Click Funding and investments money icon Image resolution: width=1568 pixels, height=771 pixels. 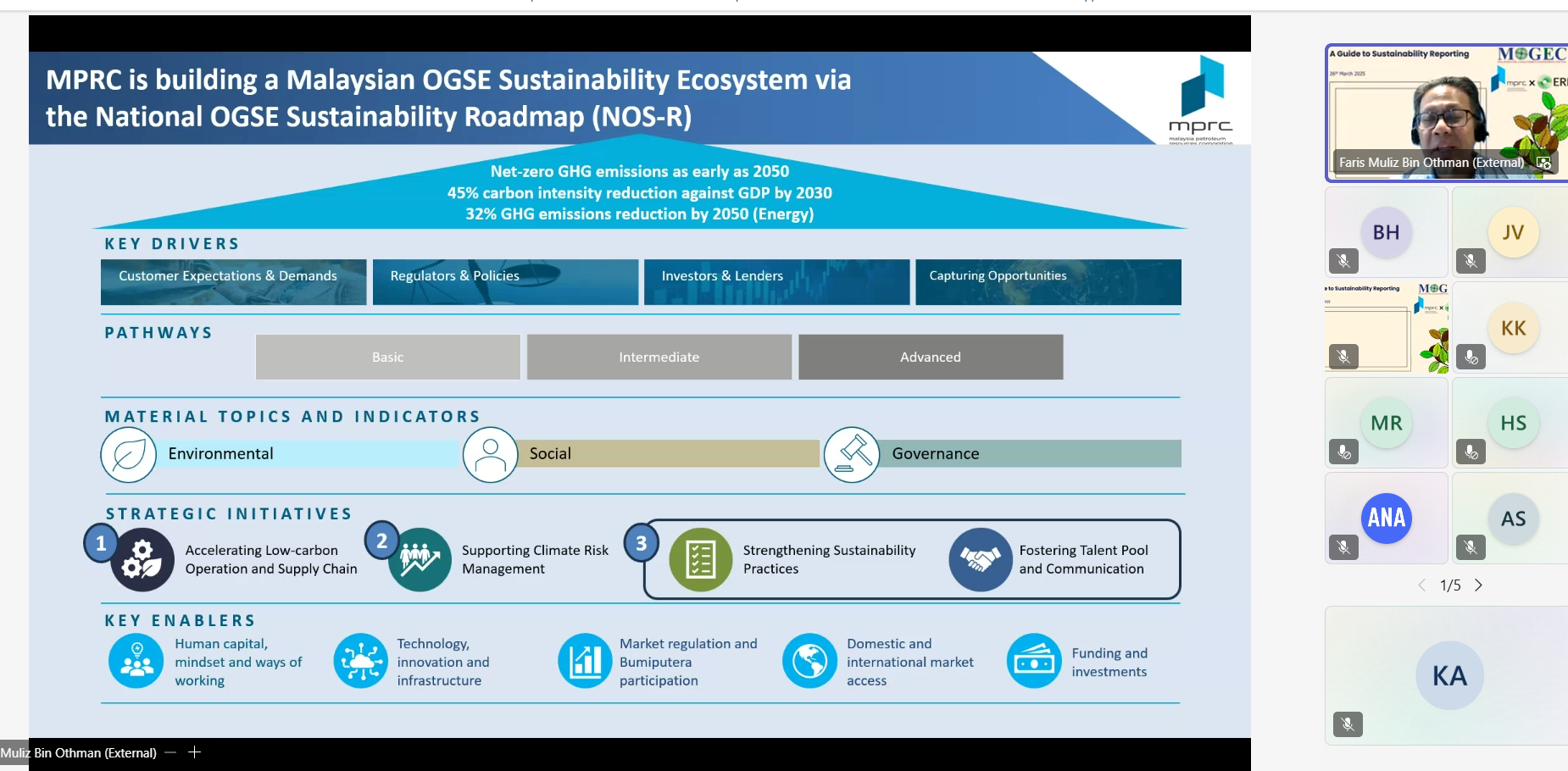pyautogui.click(x=1034, y=661)
